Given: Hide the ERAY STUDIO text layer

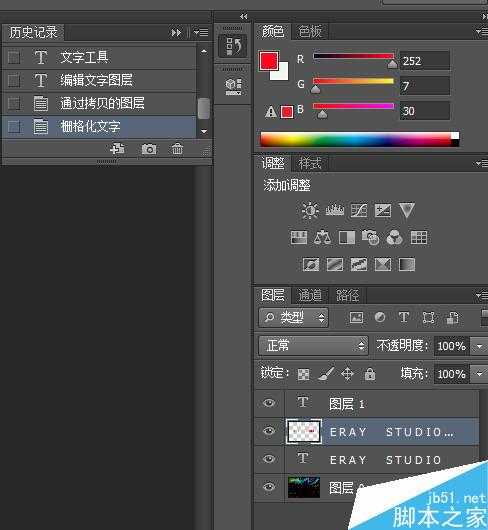Looking at the screenshot, I should 269,459.
